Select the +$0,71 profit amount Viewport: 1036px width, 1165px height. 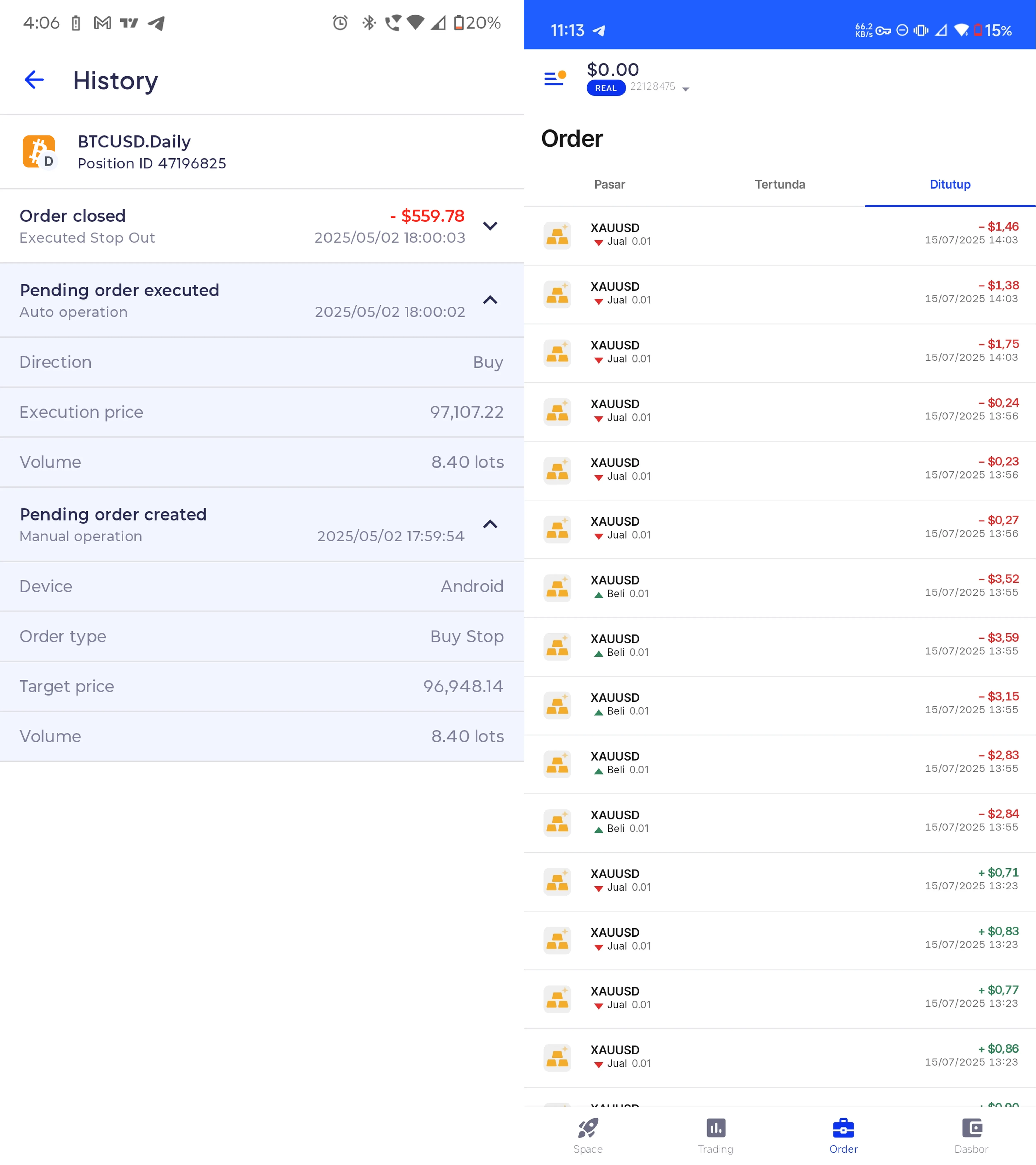pyautogui.click(x=998, y=872)
